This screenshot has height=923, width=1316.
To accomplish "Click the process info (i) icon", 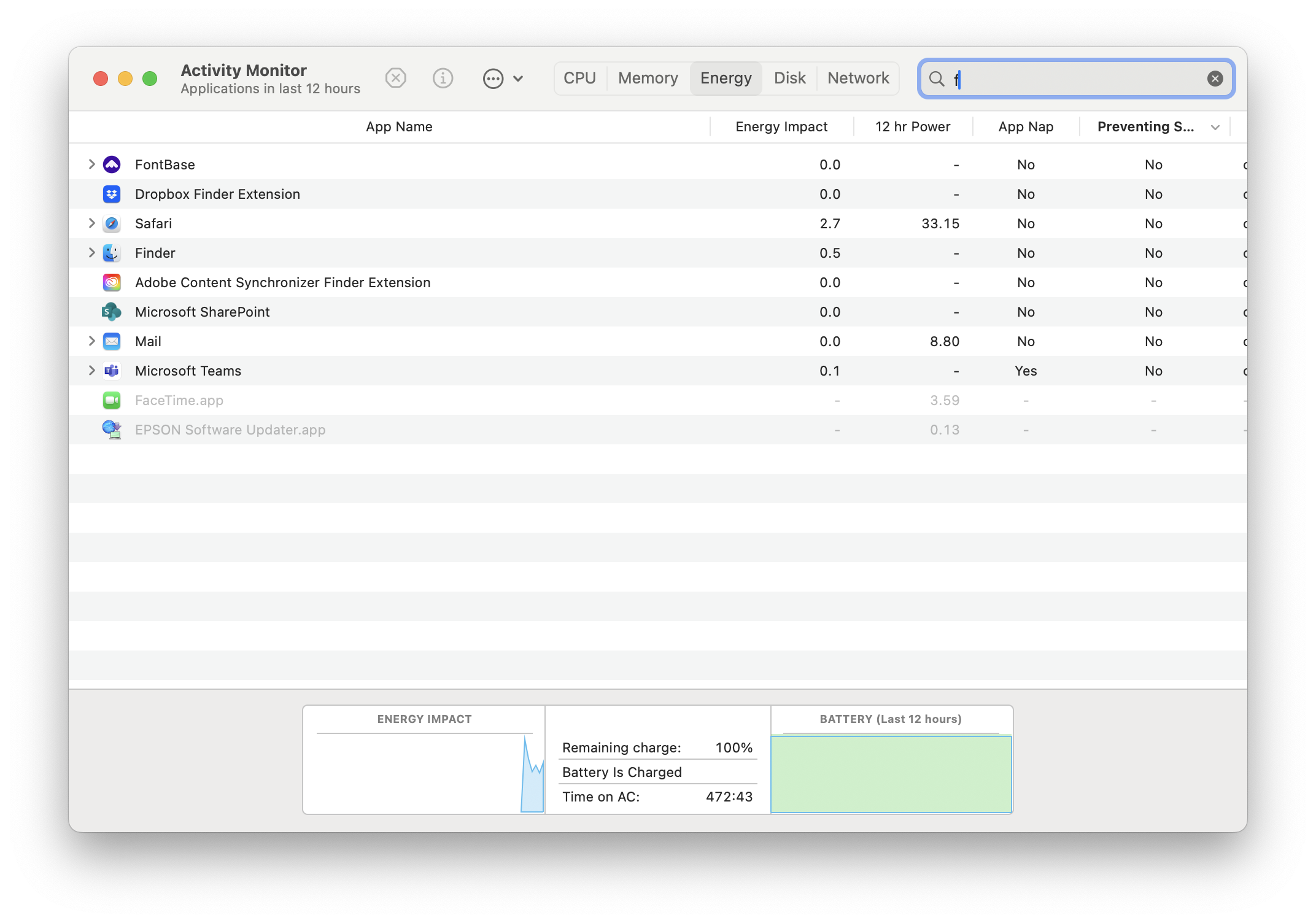I will point(443,79).
